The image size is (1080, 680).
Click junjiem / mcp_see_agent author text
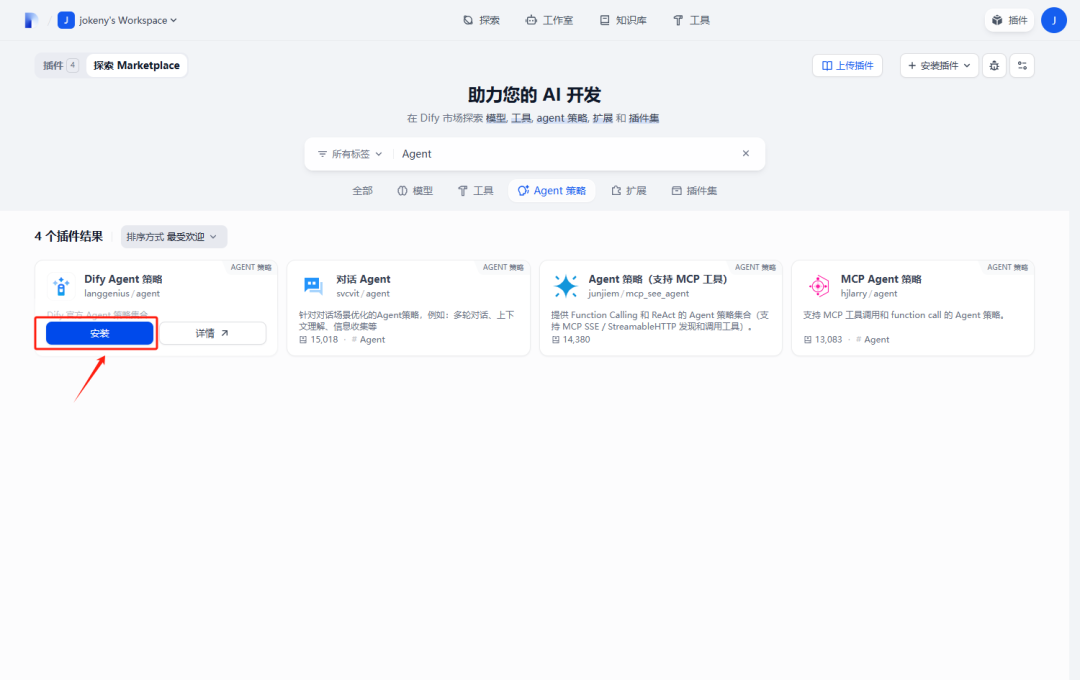(638, 293)
